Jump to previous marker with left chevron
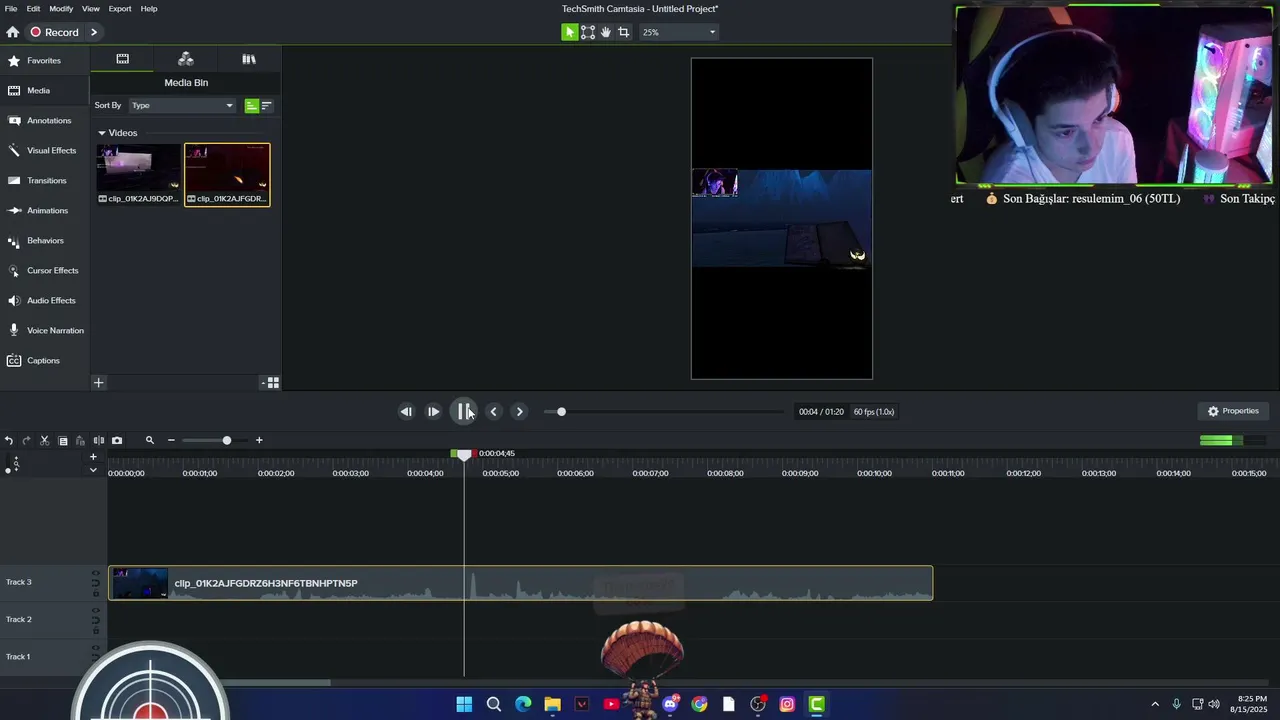The height and width of the screenshot is (720, 1280). click(x=493, y=412)
